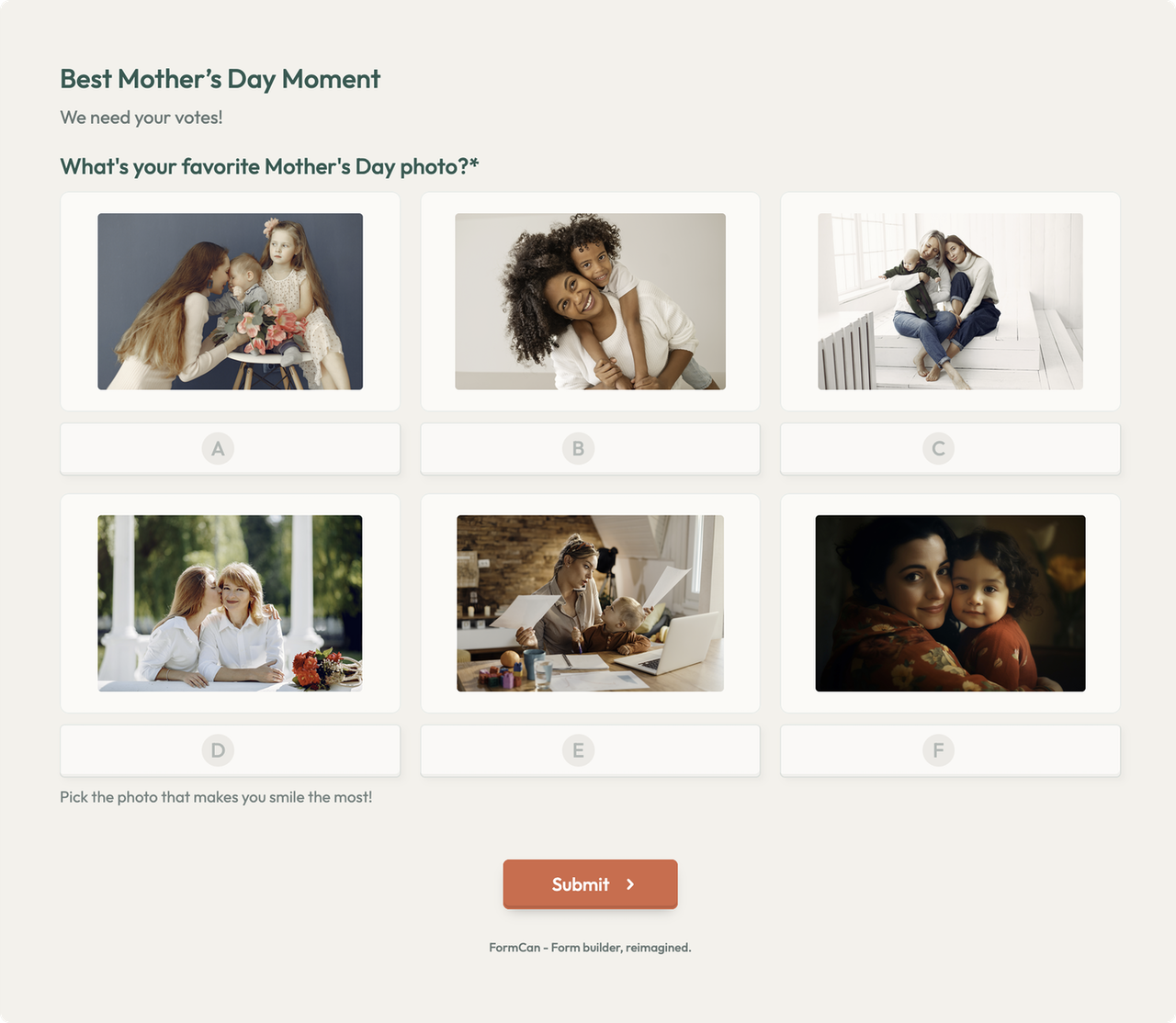Pick option C below the white-room photo
The width and height of the screenshot is (1176, 1023).
point(950,449)
